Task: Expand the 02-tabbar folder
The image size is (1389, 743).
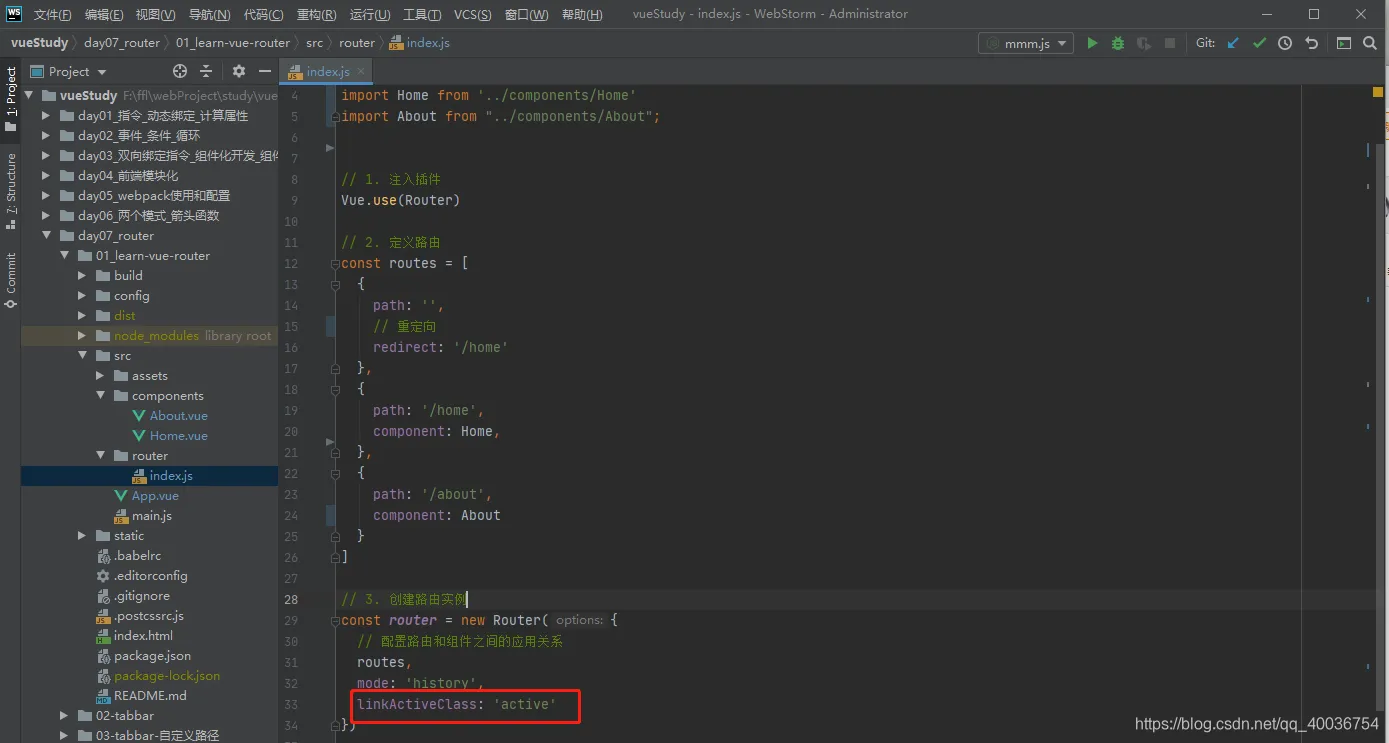Action: [64, 716]
